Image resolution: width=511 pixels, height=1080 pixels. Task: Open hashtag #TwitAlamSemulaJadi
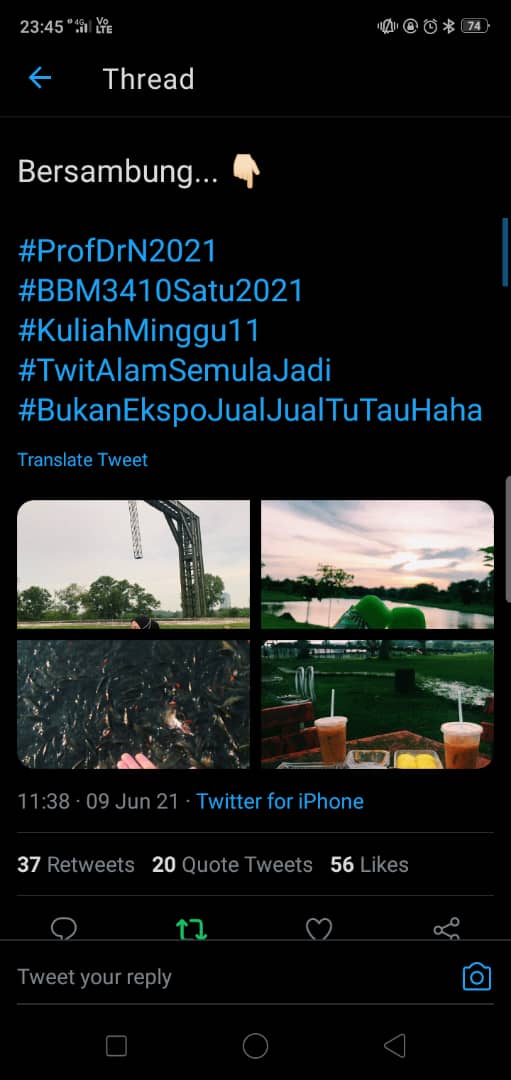[174, 371]
